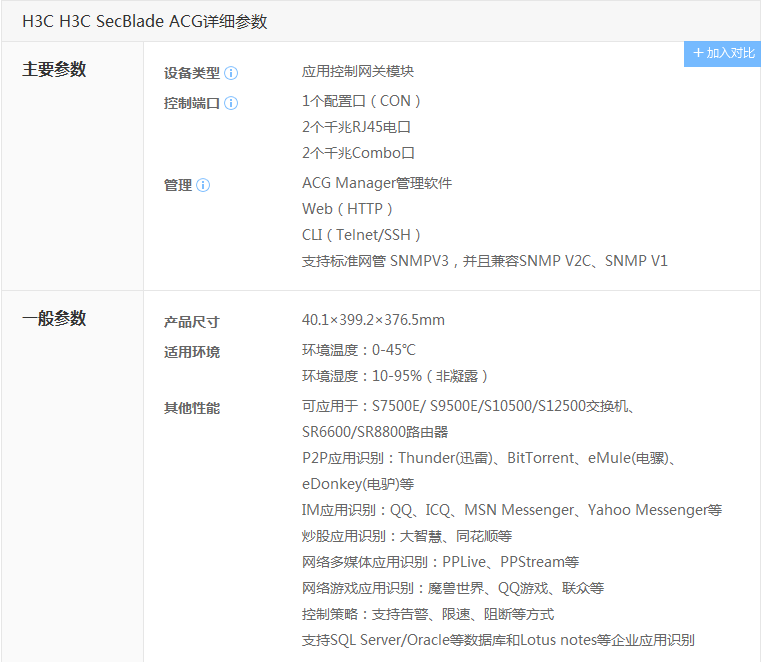This screenshot has width=761, height=662.
Task: Select the 设备类型 label
Action: 192,73
